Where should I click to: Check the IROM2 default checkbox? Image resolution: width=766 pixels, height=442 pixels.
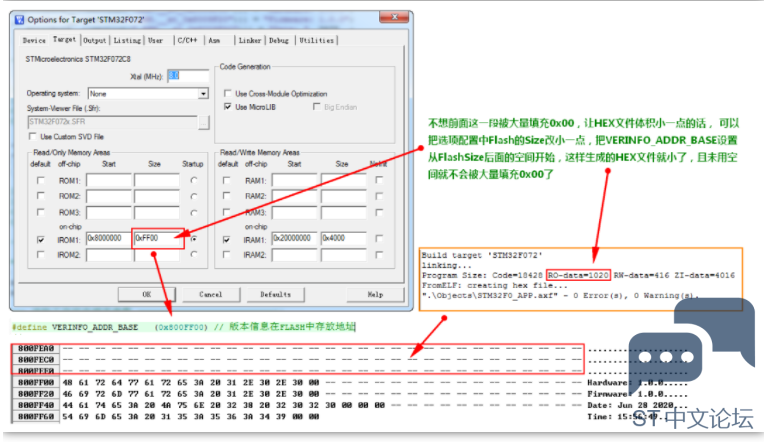click(41, 254)
